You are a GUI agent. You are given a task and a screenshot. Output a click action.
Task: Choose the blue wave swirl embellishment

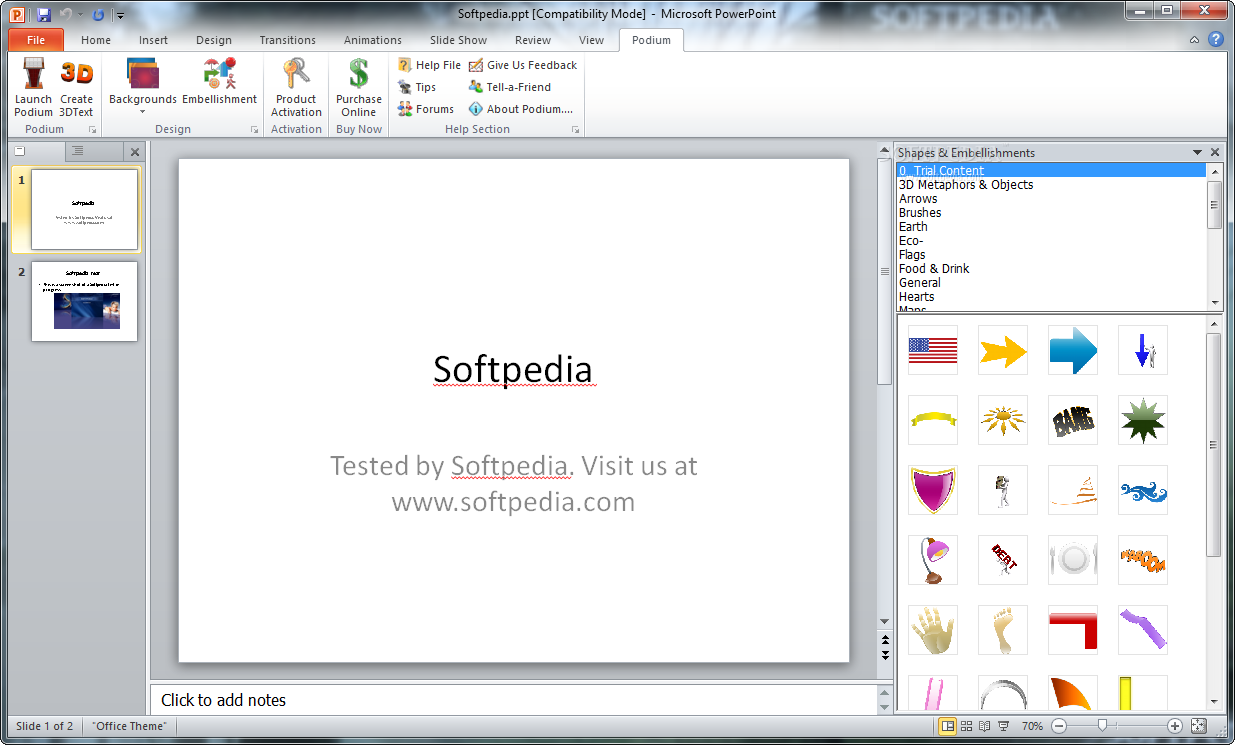coord(1143,490)
